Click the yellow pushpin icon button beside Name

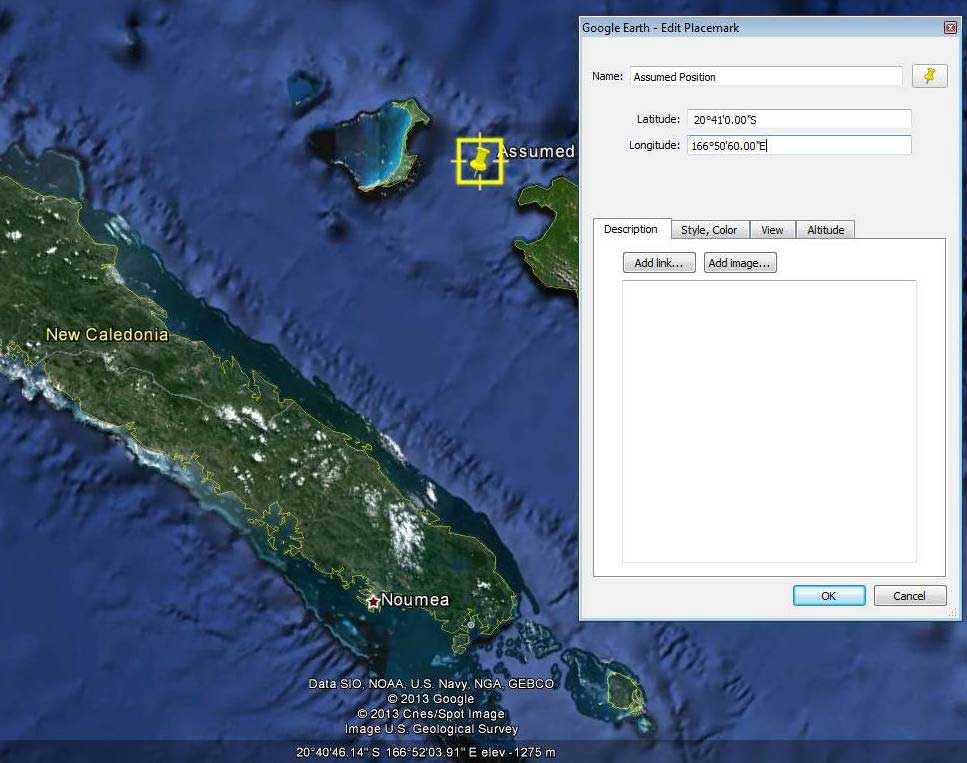(x=929, y=76)
